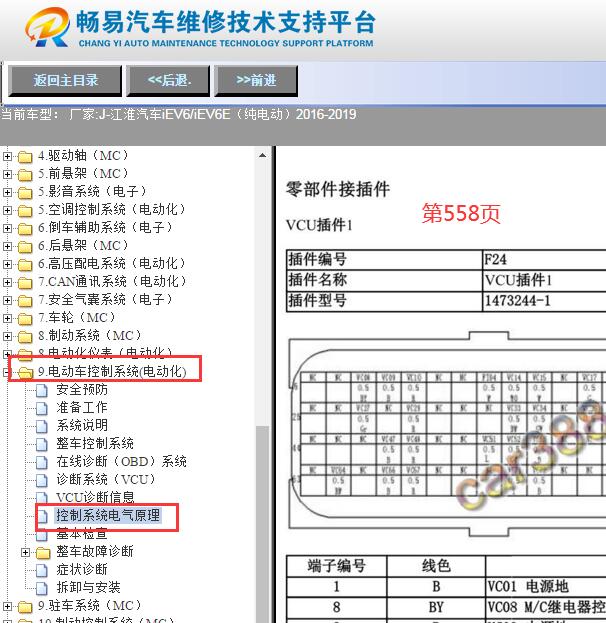Click page icon beside 诊断系统（VCU）
606x623 pixels.
(42, 480)
